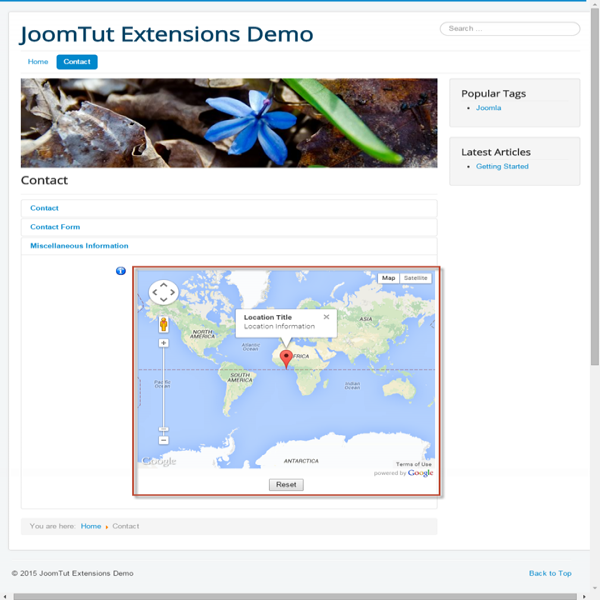Click Home in the breadcrumb trail
Screen dimensions: 600x600
(91, 526)
